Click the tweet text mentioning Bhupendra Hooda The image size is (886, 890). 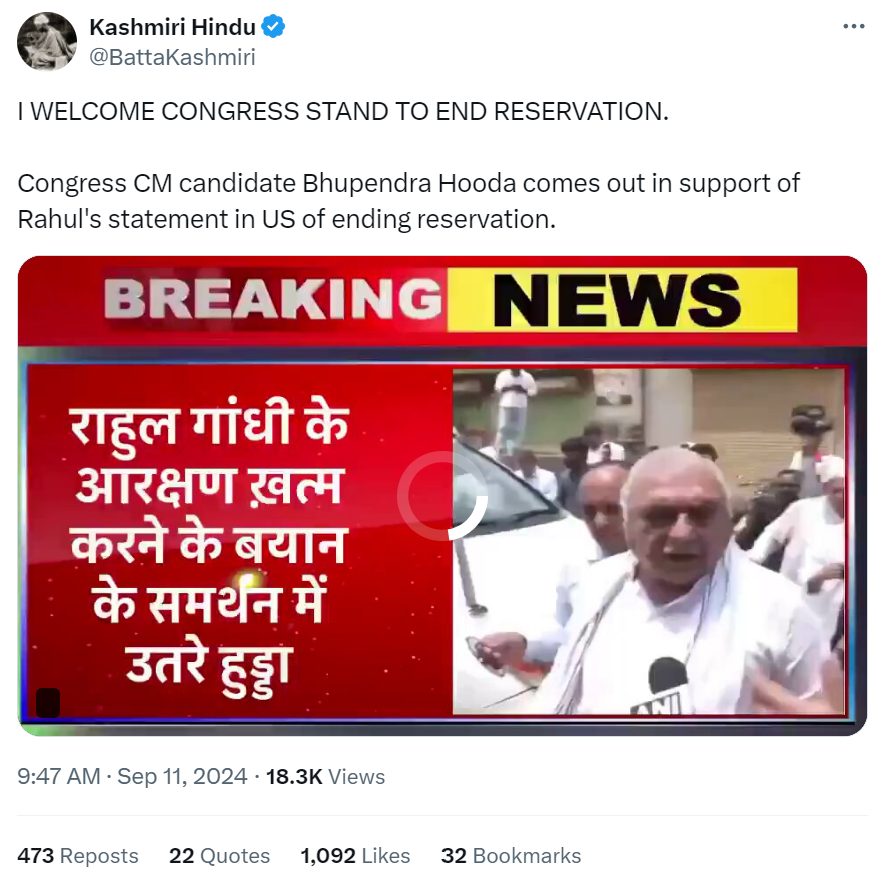click(x=409, y=201)
